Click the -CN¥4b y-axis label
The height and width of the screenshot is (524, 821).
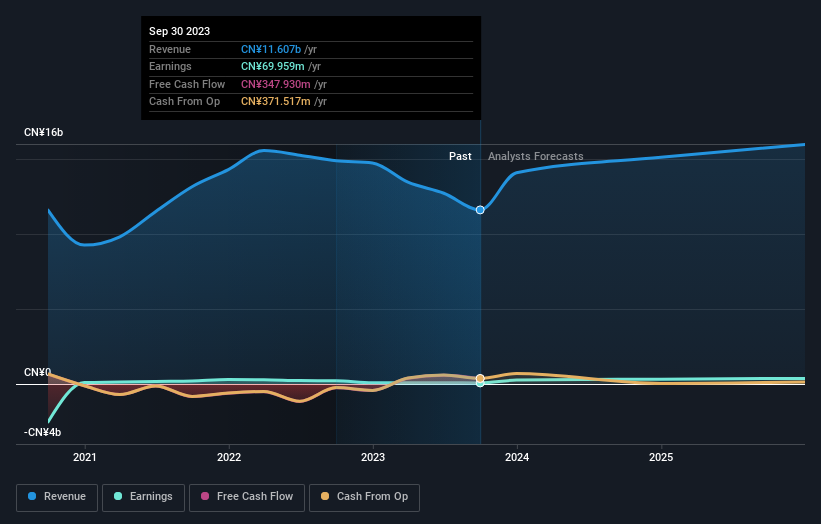coord(42,432)
